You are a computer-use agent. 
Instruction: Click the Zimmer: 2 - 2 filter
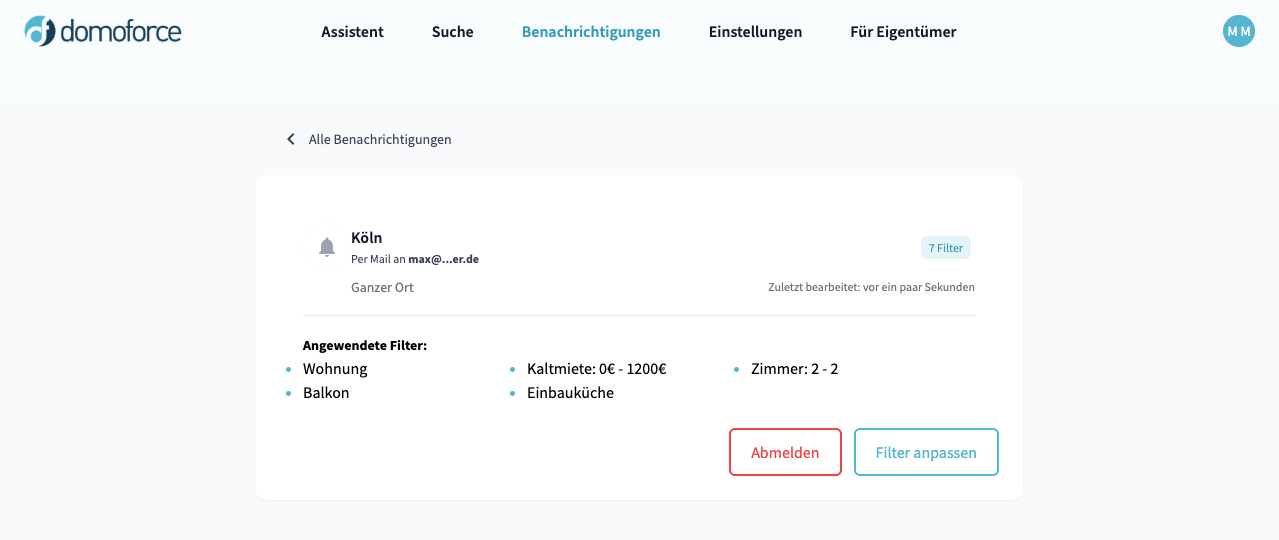pyautogui.click(x=794, y=369)
